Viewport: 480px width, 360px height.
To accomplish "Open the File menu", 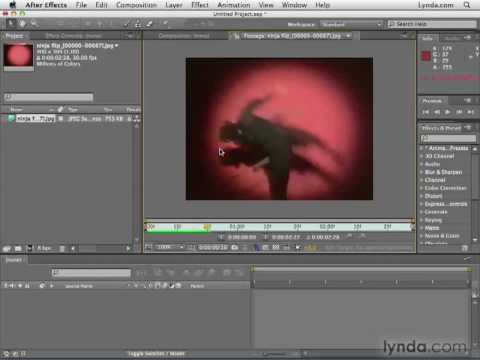I will (81, 5).
